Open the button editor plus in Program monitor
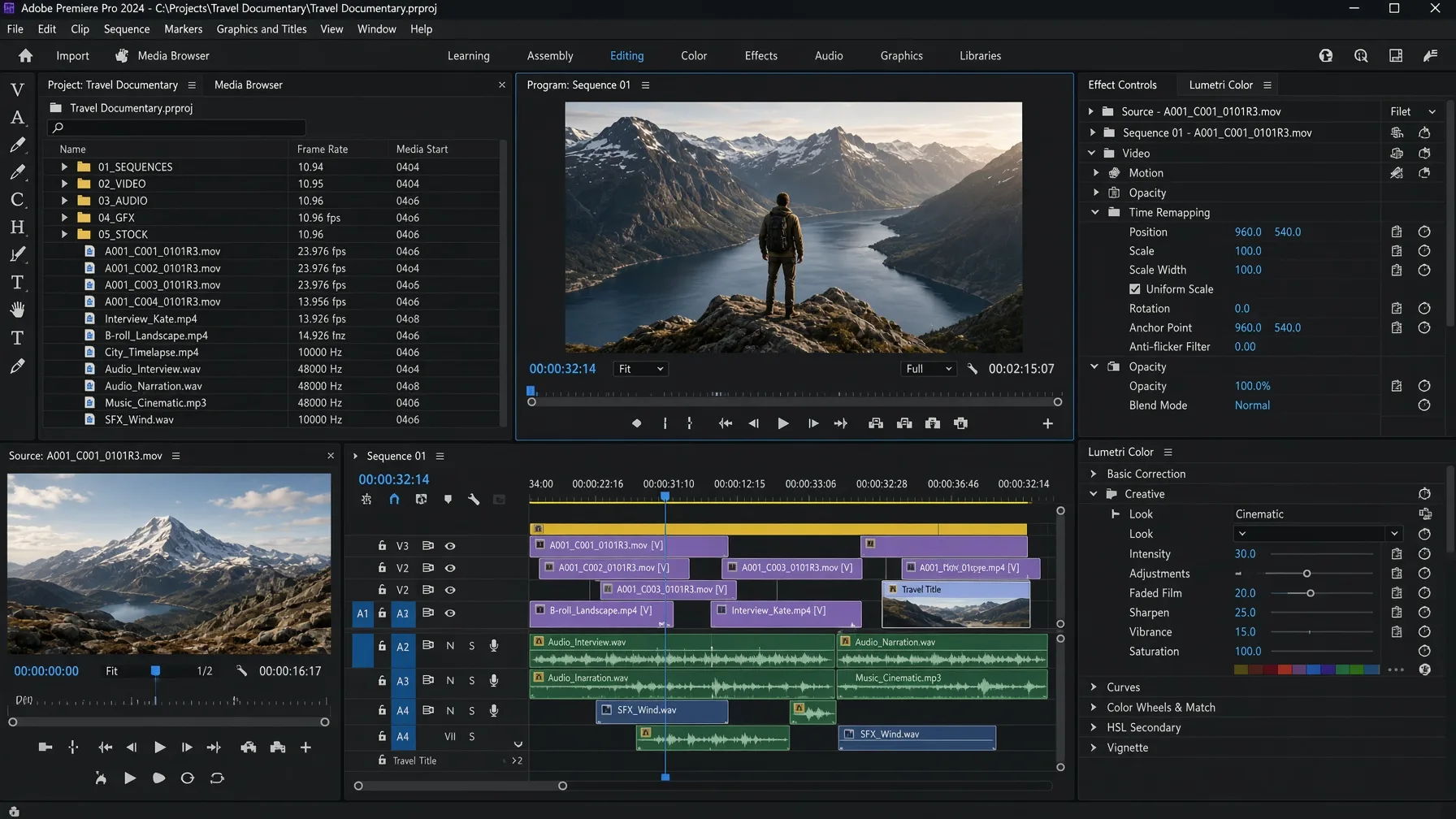This screenshot has height=819, width=1456. pyautogui.click(x=1047, y=423)
